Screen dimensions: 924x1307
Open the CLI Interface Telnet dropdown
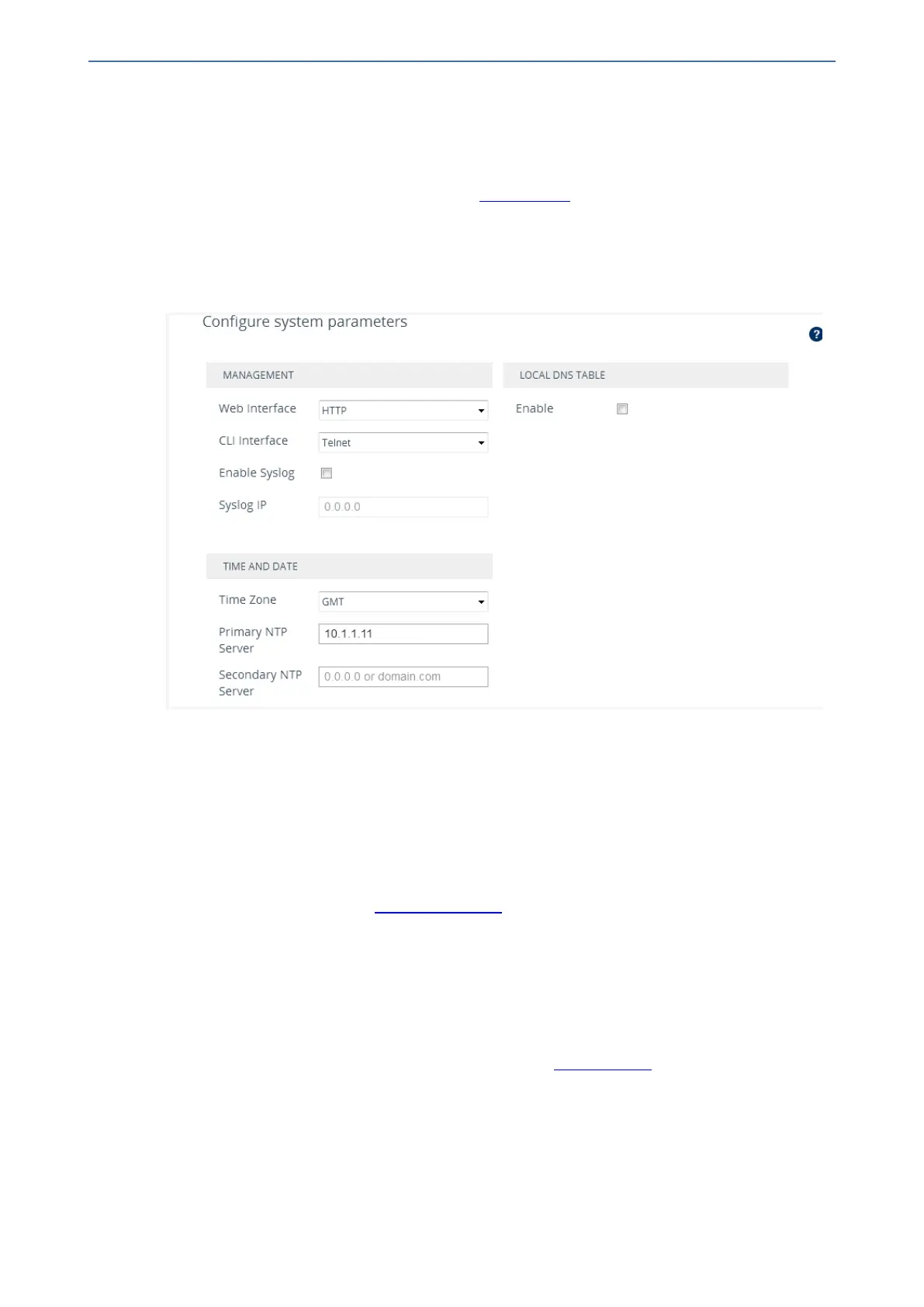click(403, 442)
